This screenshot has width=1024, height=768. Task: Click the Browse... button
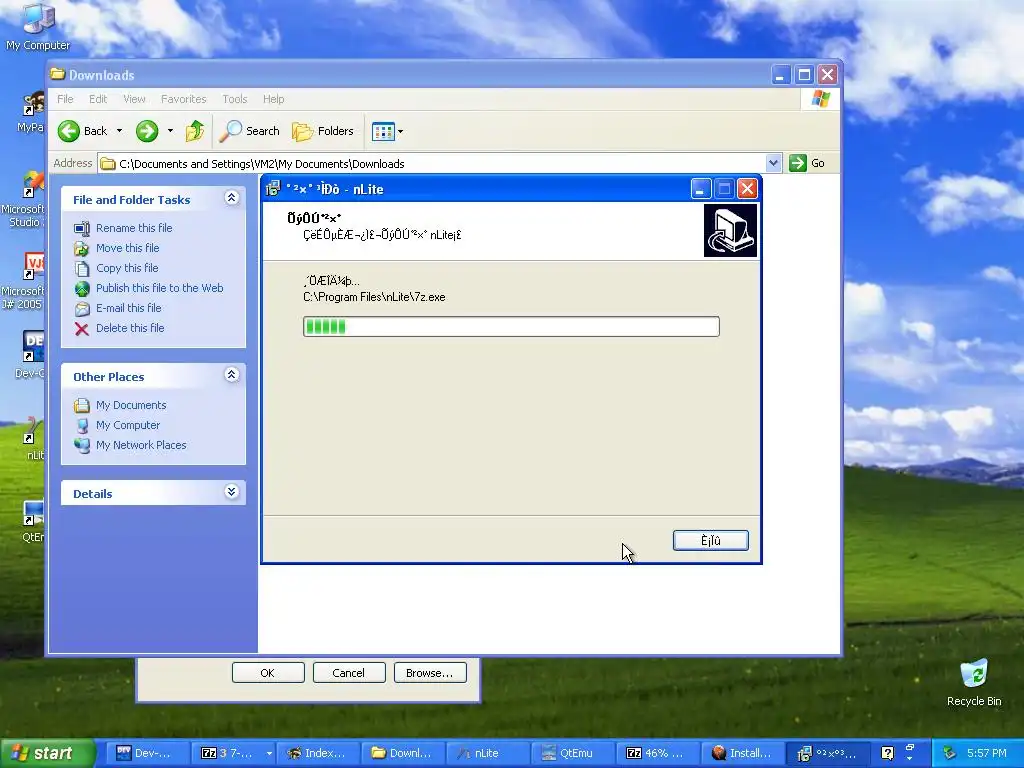click(x=430, y=673)
